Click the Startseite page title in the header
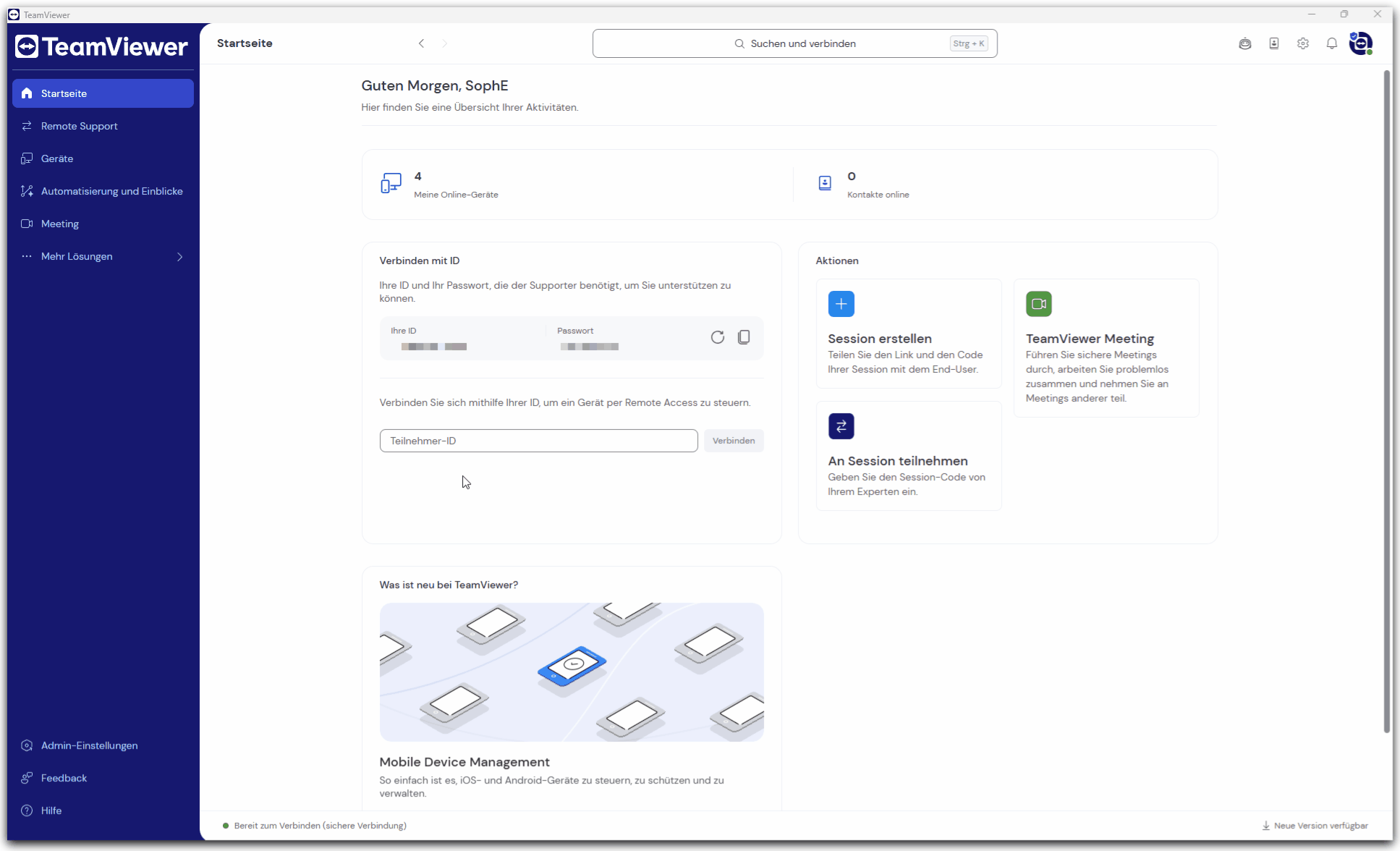This screenshot has width=1400, height=851. (245, 43)
